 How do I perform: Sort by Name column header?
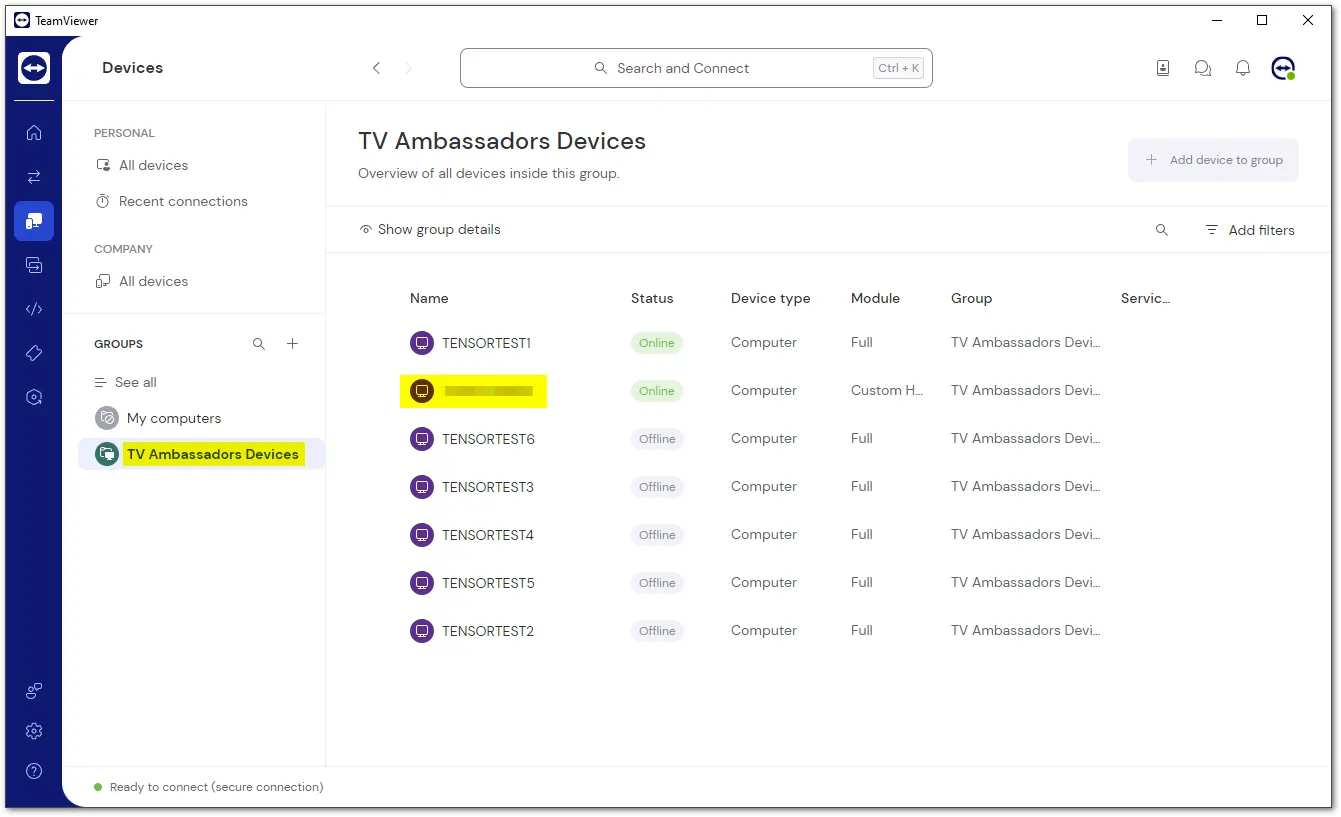(429, 298)
